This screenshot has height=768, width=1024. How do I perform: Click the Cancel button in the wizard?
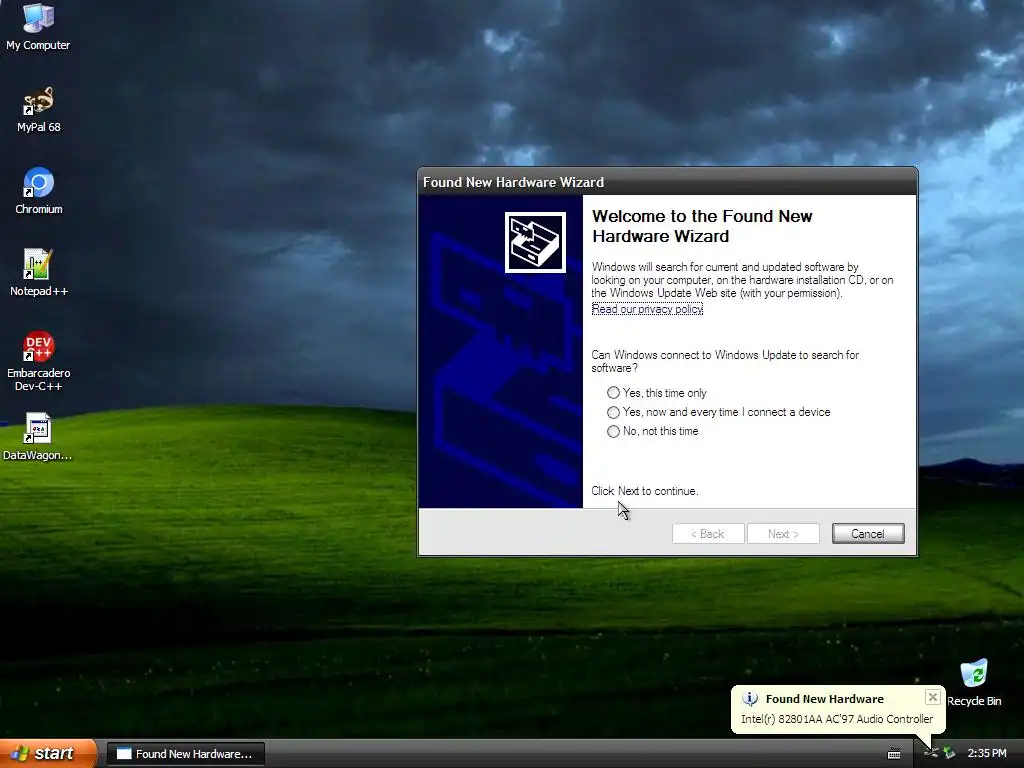(x=868, y=534)
